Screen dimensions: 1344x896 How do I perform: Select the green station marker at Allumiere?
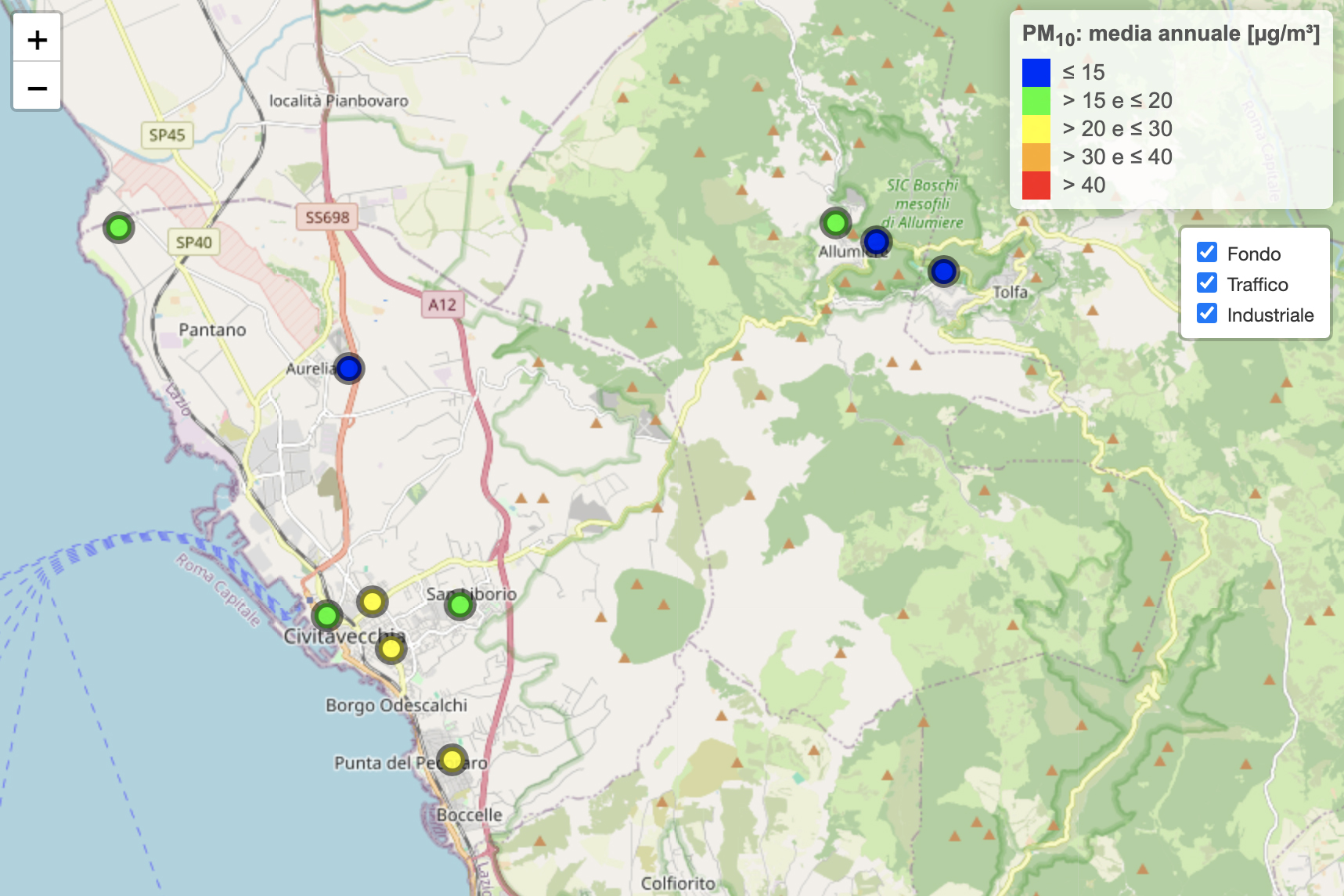pyautogui.click(x=835, y=223)
